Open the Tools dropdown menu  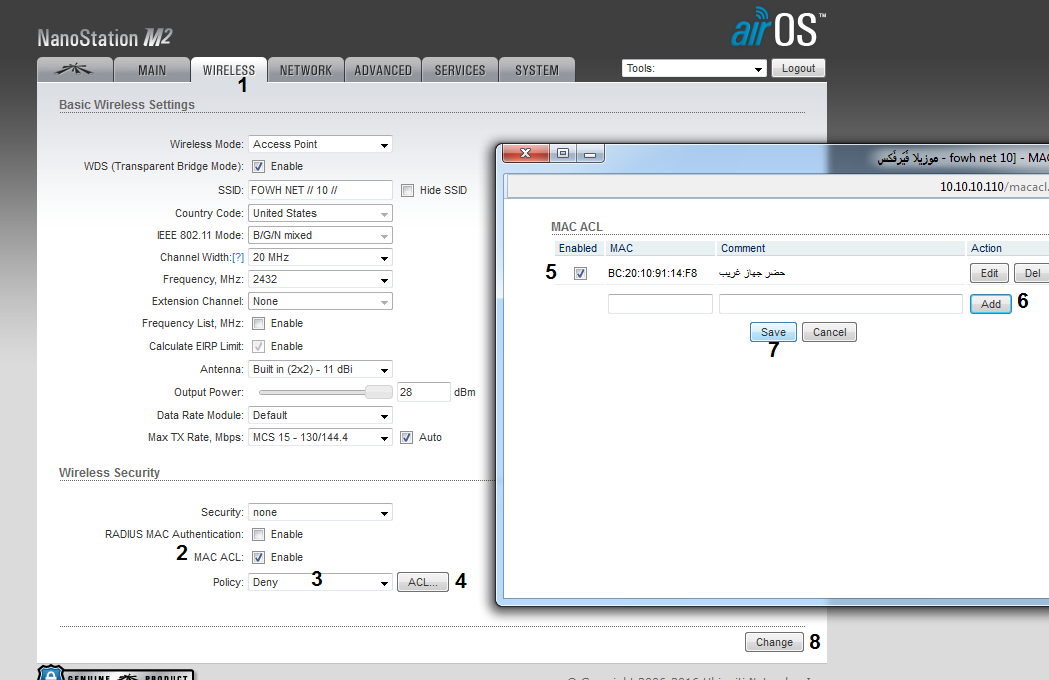[693, 69]
